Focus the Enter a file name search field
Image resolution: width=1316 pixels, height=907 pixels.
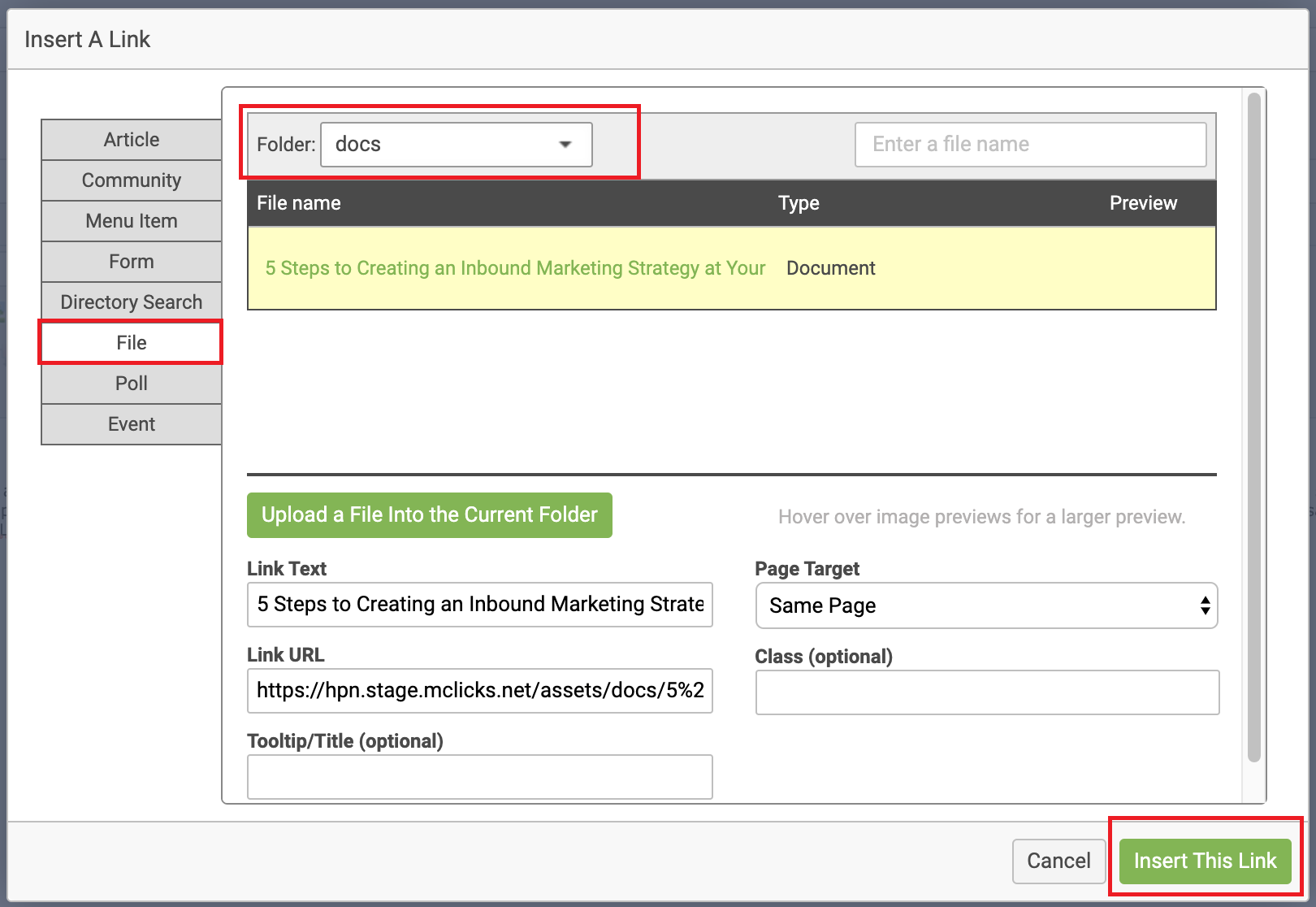coord(1031,145)
